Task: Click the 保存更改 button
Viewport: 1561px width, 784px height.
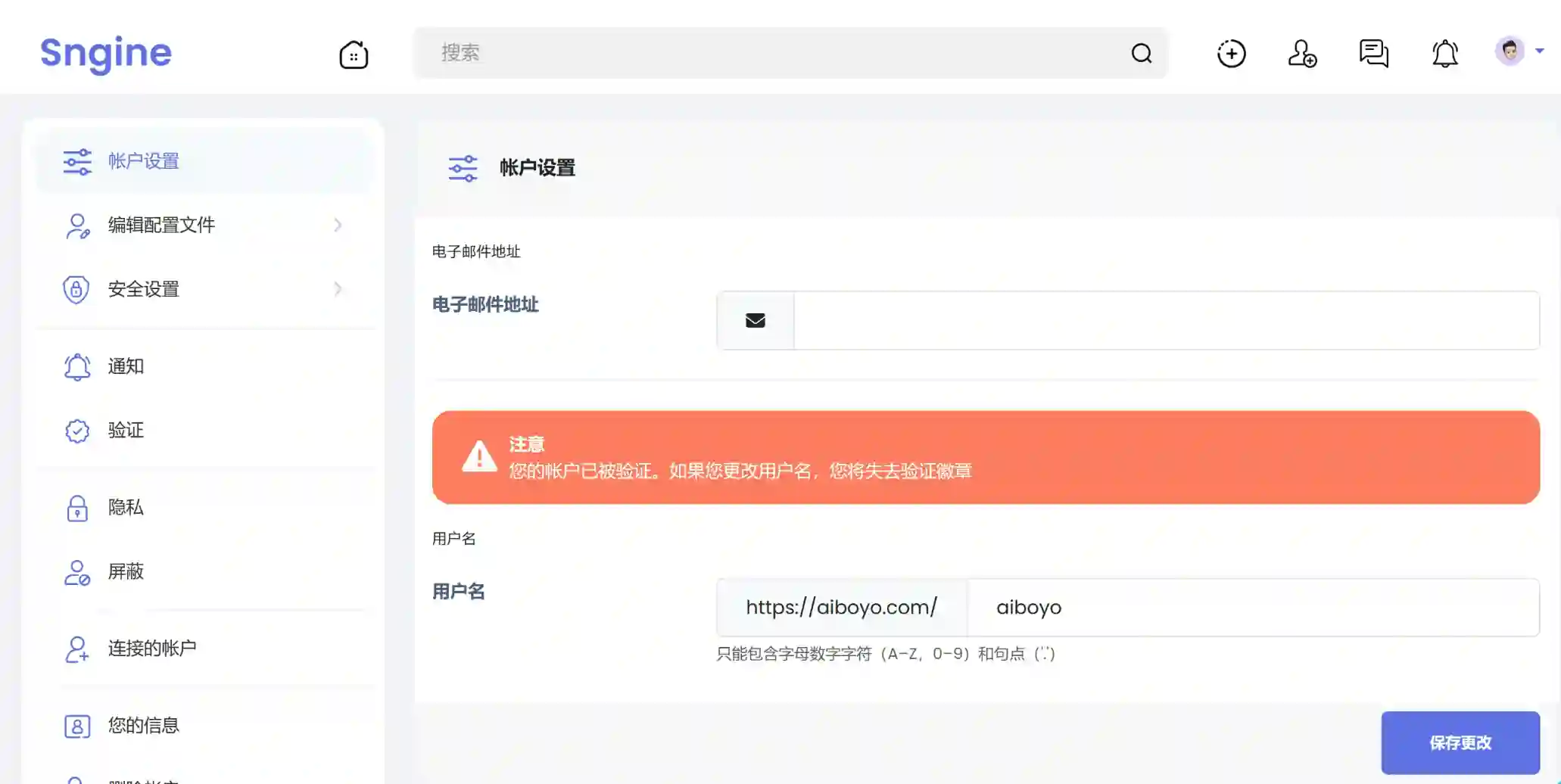Action: [x=1460, y=742]
